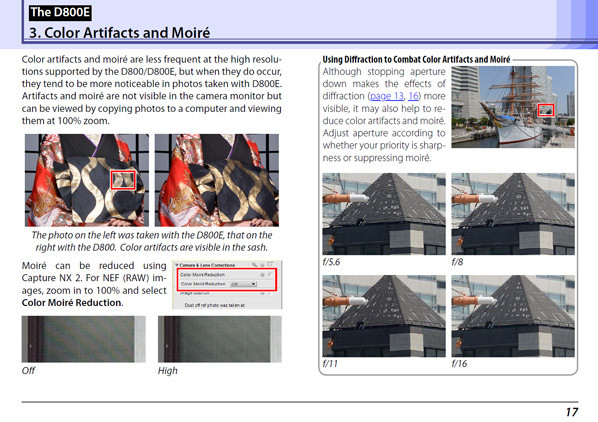Click "Dust off ref photo was taken at" text

tap(215, 305)
